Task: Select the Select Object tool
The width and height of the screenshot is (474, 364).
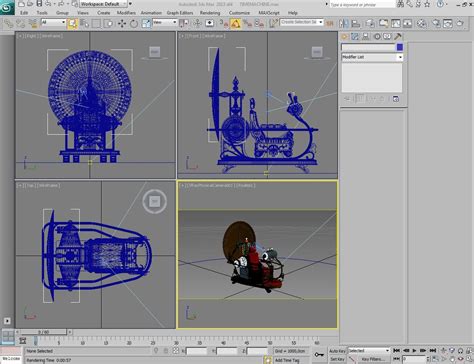Action: point(72,23)
